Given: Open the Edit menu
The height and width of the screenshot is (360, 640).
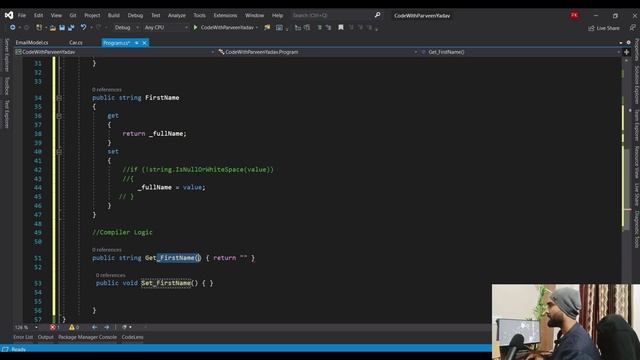Looking at the screenshot, I should click(38, 15).
